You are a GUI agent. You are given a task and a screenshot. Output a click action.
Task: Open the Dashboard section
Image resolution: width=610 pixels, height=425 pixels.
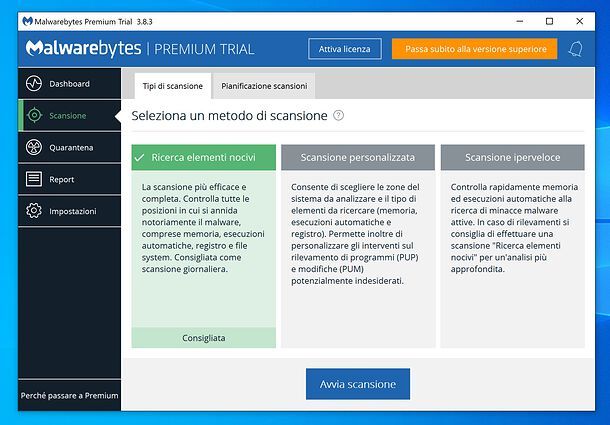point(69,83)
